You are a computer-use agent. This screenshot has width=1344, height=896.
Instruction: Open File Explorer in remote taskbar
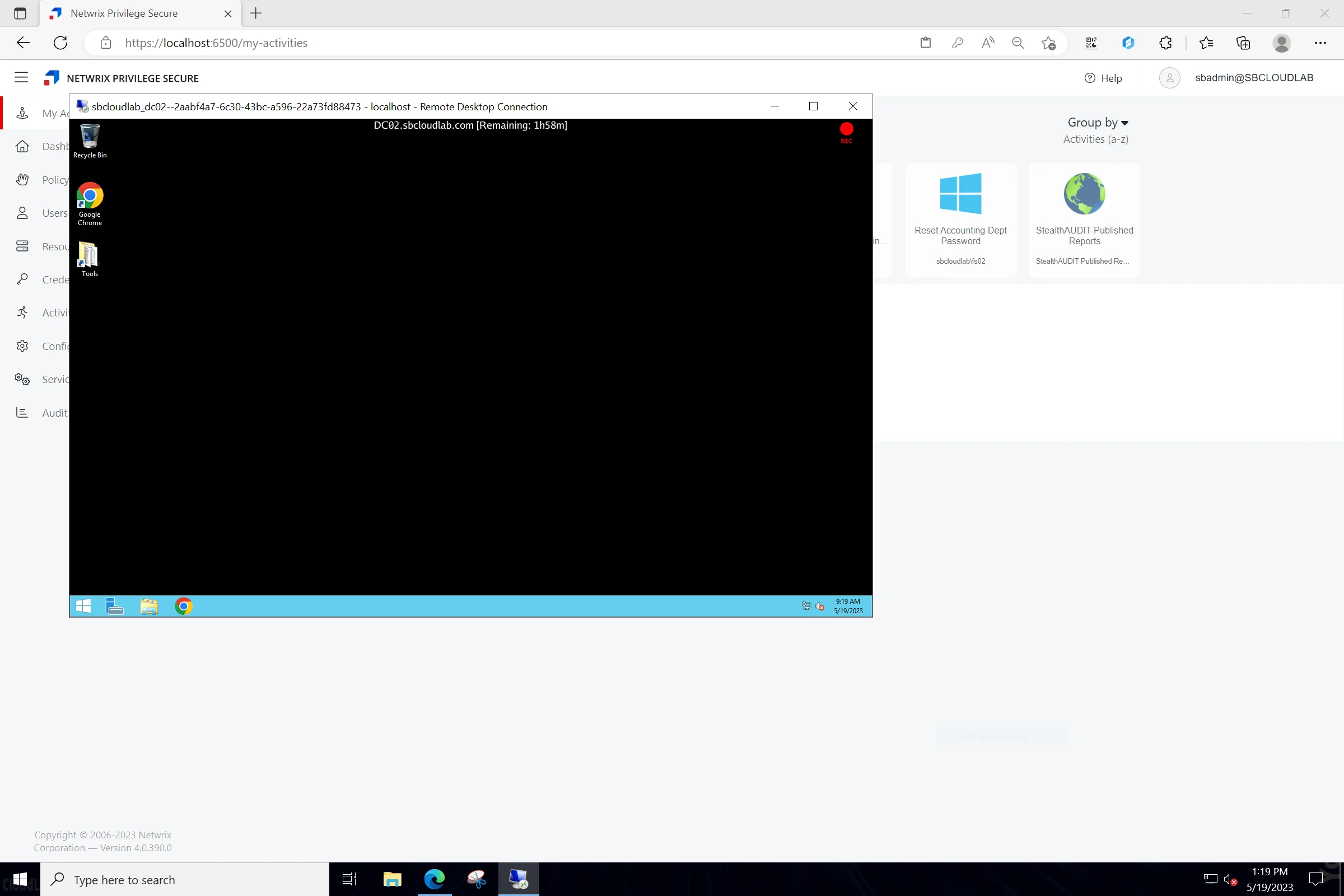click(x=149, y=606)
